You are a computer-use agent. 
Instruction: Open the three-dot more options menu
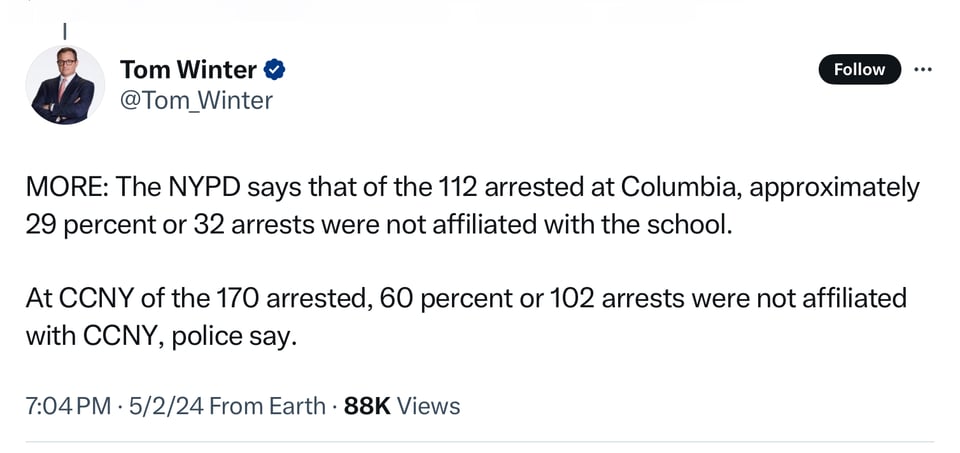(x=923, y=69)
